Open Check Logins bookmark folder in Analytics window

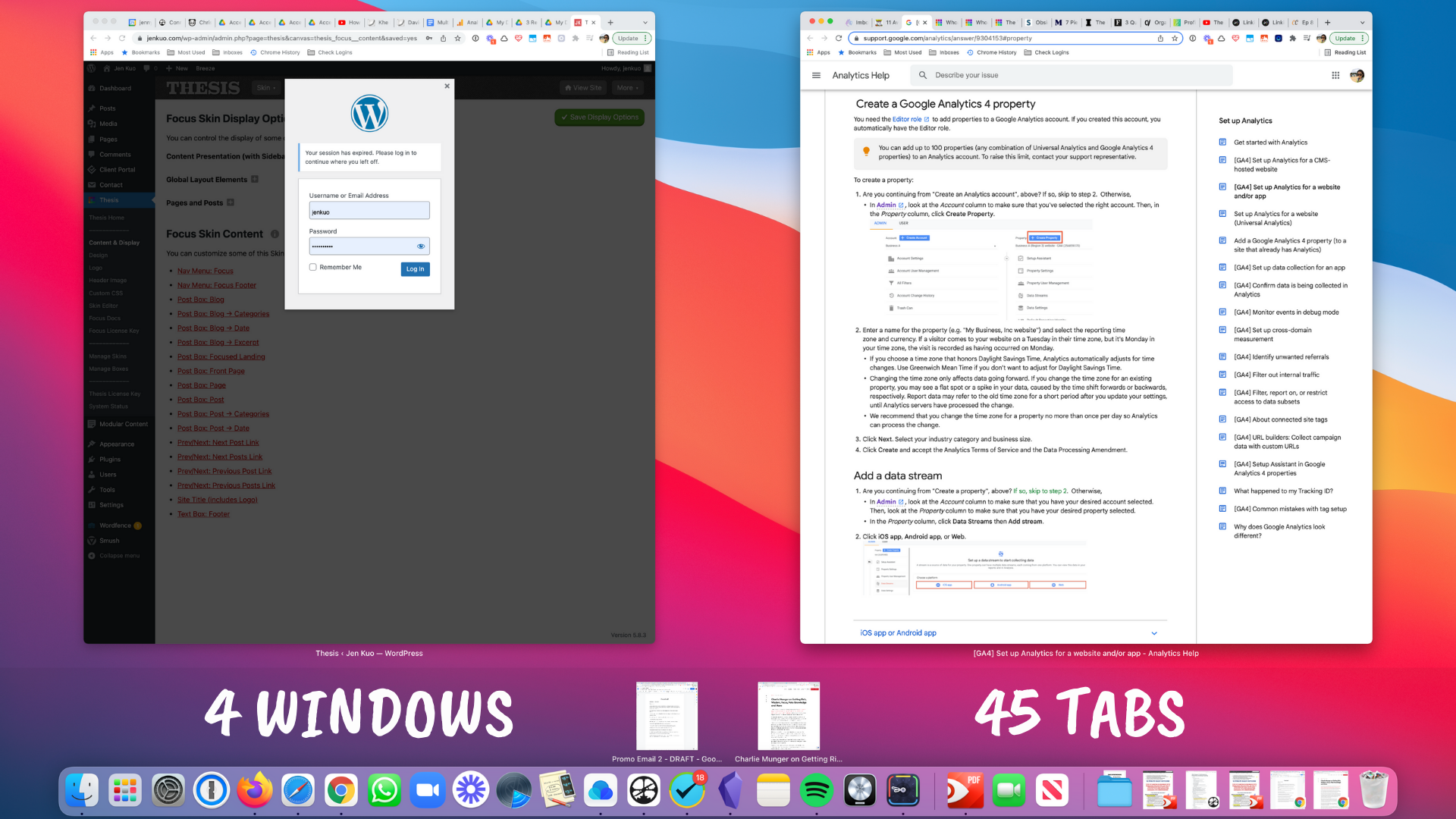[1046, 53]
